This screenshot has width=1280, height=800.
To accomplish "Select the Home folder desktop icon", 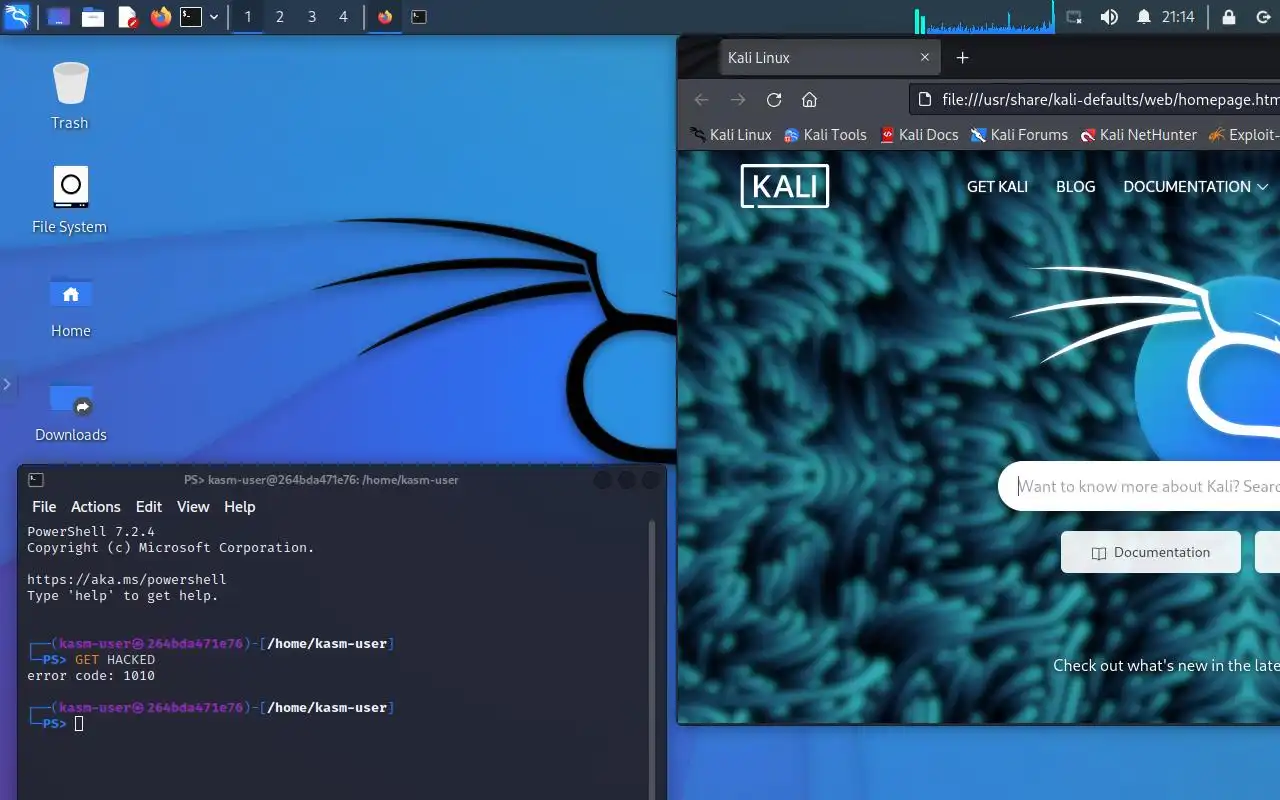I will pos(70,305).
